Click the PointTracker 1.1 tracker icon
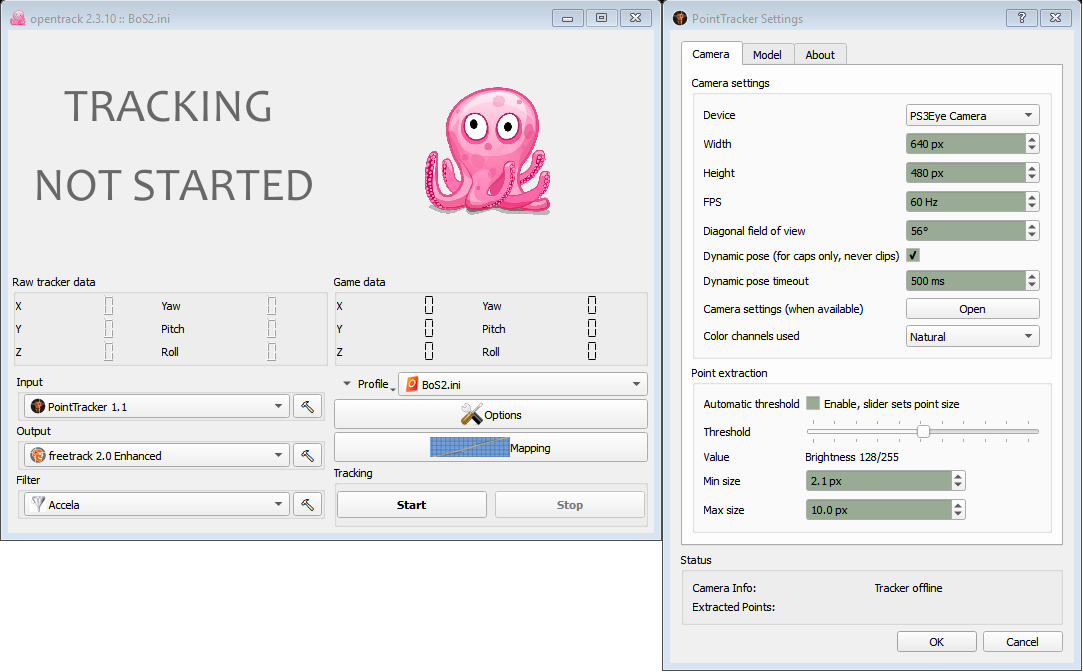The width and height of the screenshot is (1083, 672). tap(38, 407)
